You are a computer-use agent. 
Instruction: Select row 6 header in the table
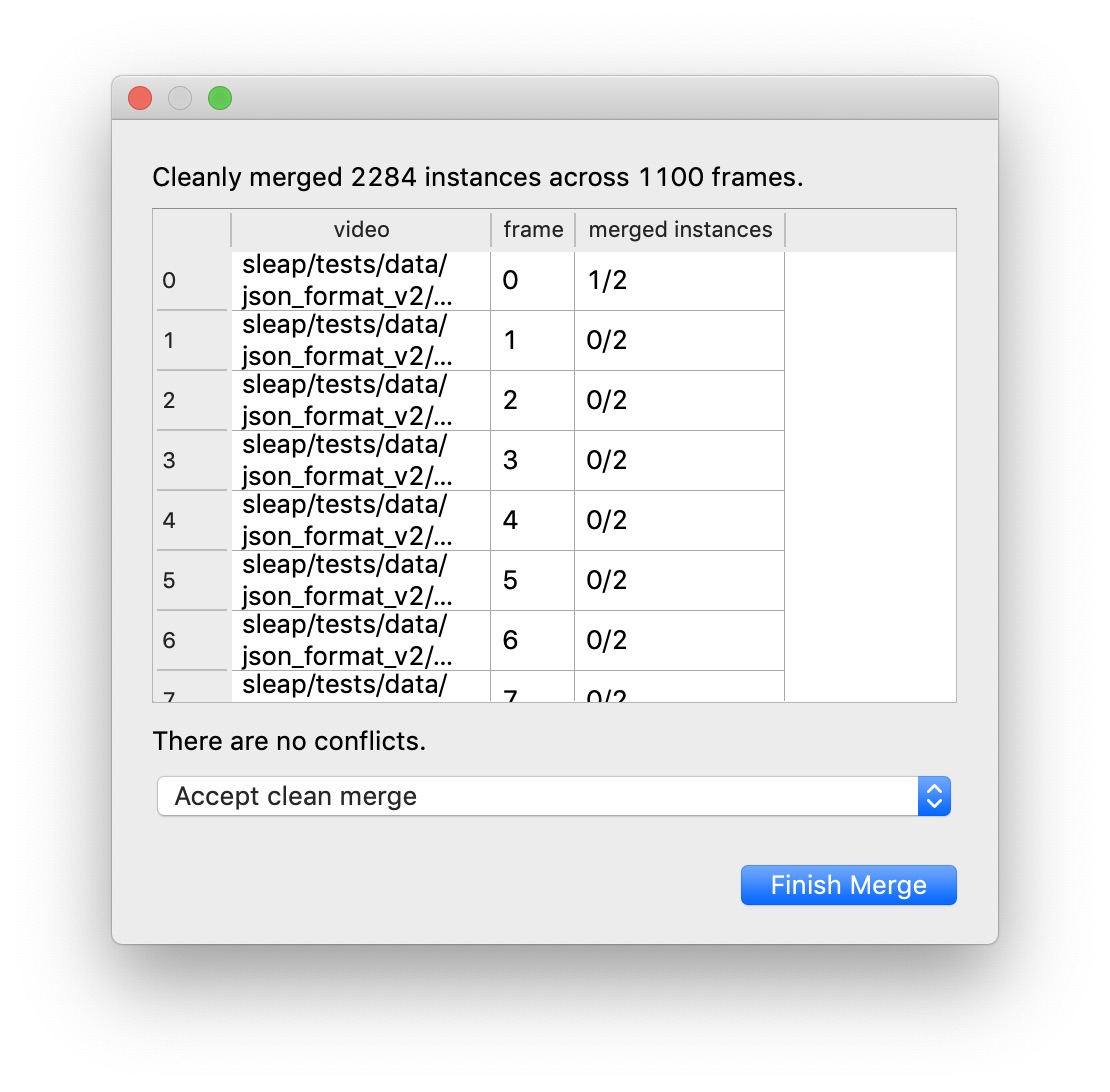pyautogui.click(x=191, y=641)
